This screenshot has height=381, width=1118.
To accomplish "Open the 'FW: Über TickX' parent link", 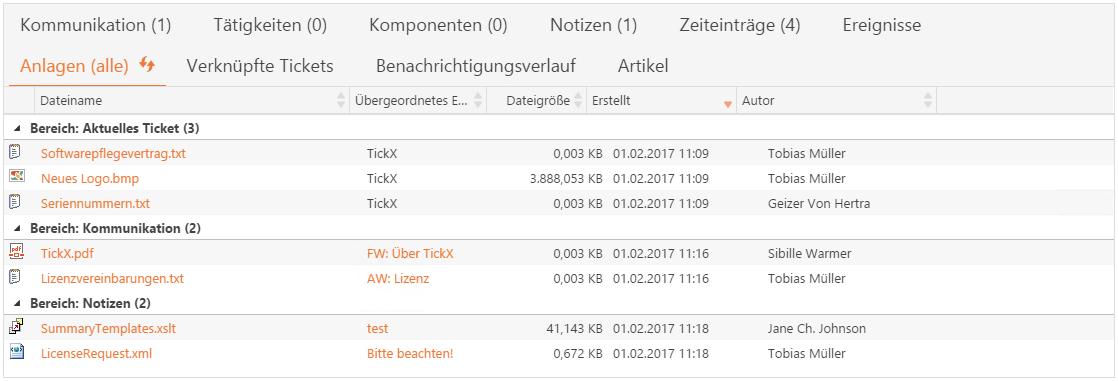I will (410, 253).
